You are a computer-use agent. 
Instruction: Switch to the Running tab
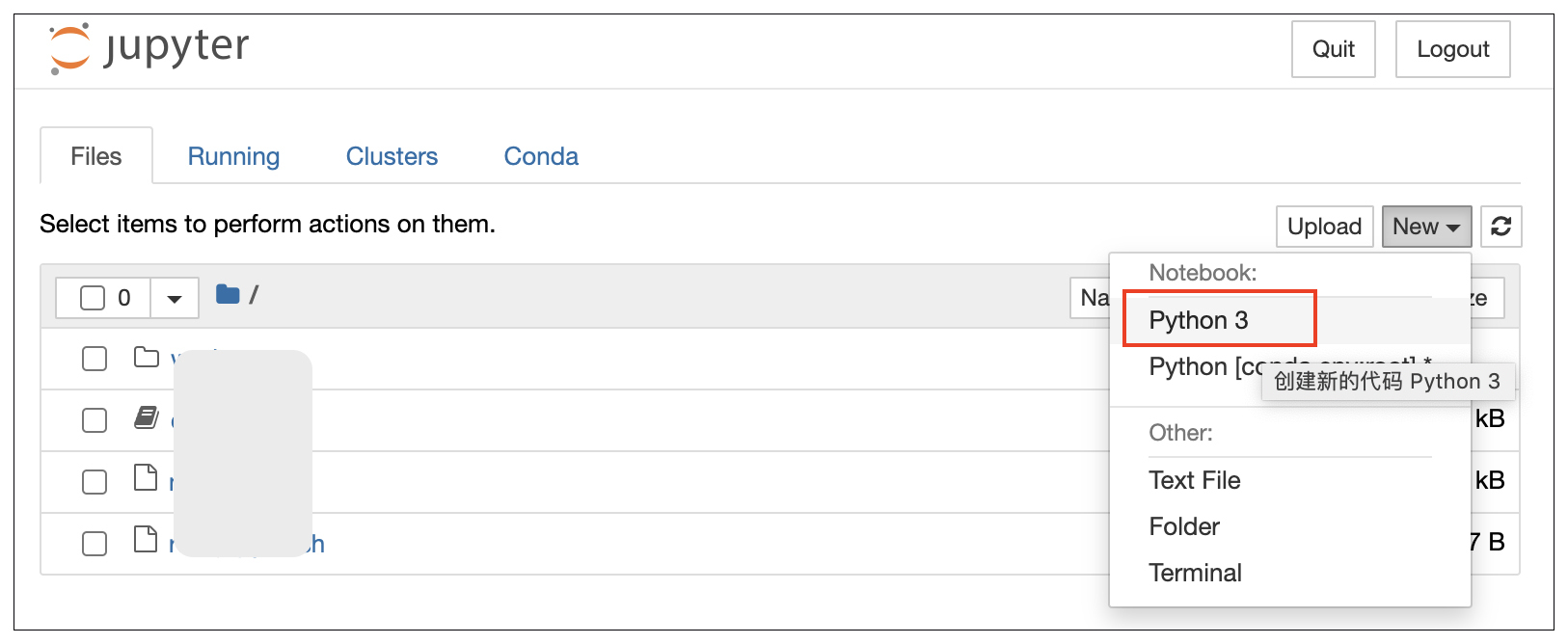tap(233, 156)
